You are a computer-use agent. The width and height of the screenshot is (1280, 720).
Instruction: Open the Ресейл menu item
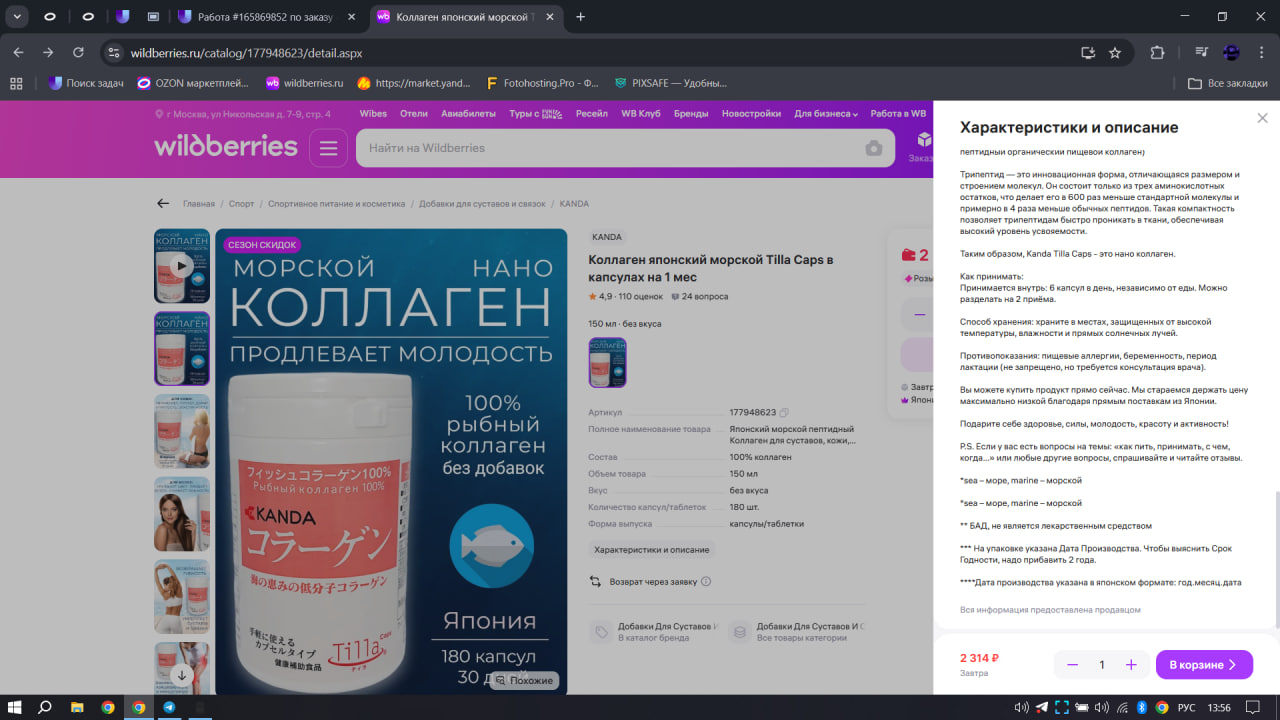tap(592, 114)
